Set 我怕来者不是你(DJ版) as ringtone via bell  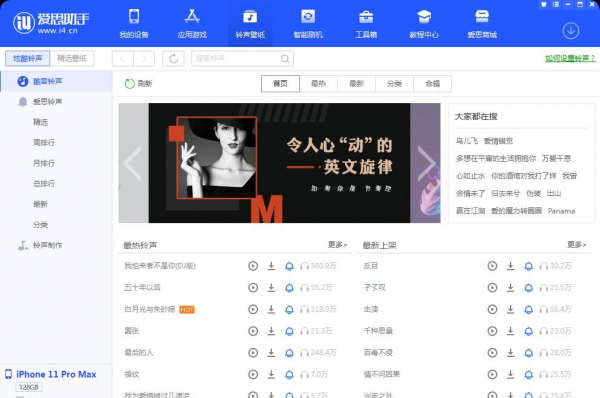[x=289, y=266]
